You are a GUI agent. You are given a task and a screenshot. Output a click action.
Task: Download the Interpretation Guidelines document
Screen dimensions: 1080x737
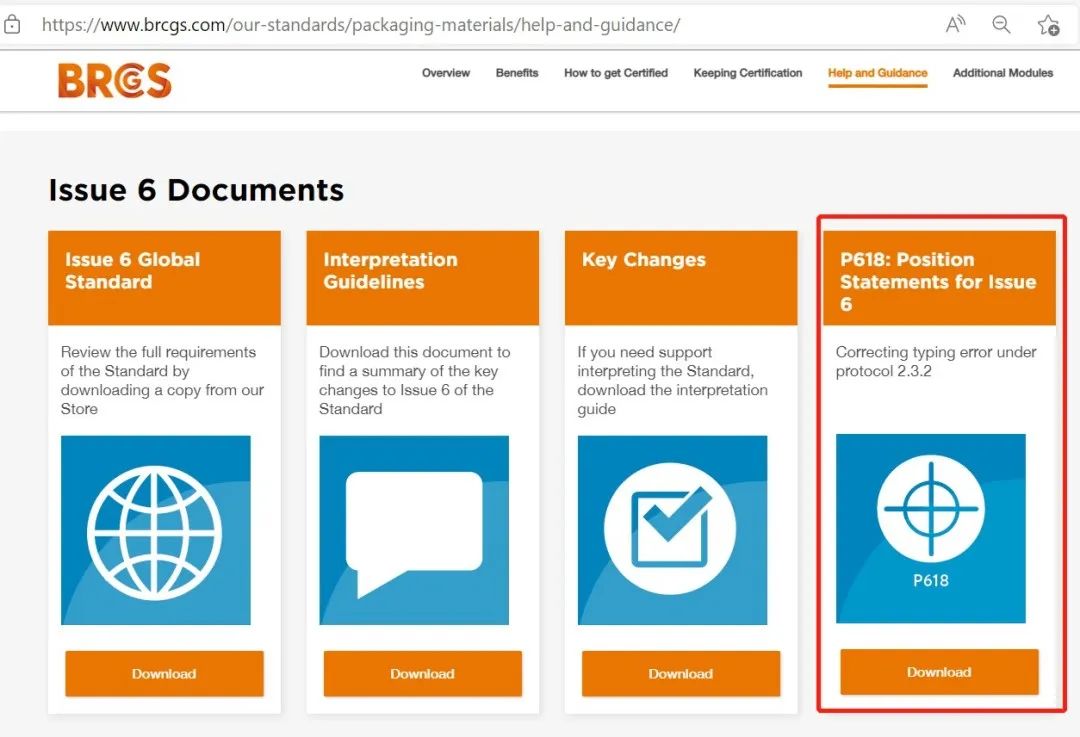422,674
